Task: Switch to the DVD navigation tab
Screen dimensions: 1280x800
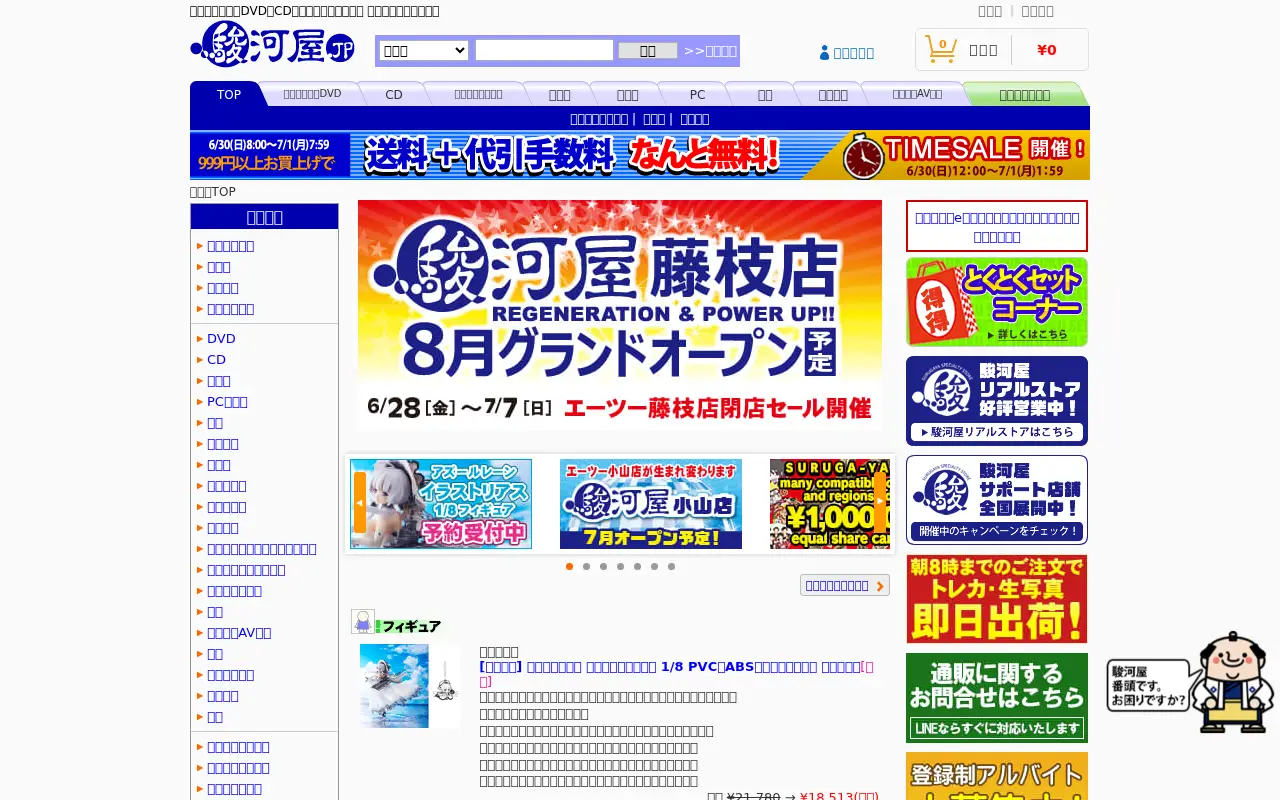Action: pos(312,94)
